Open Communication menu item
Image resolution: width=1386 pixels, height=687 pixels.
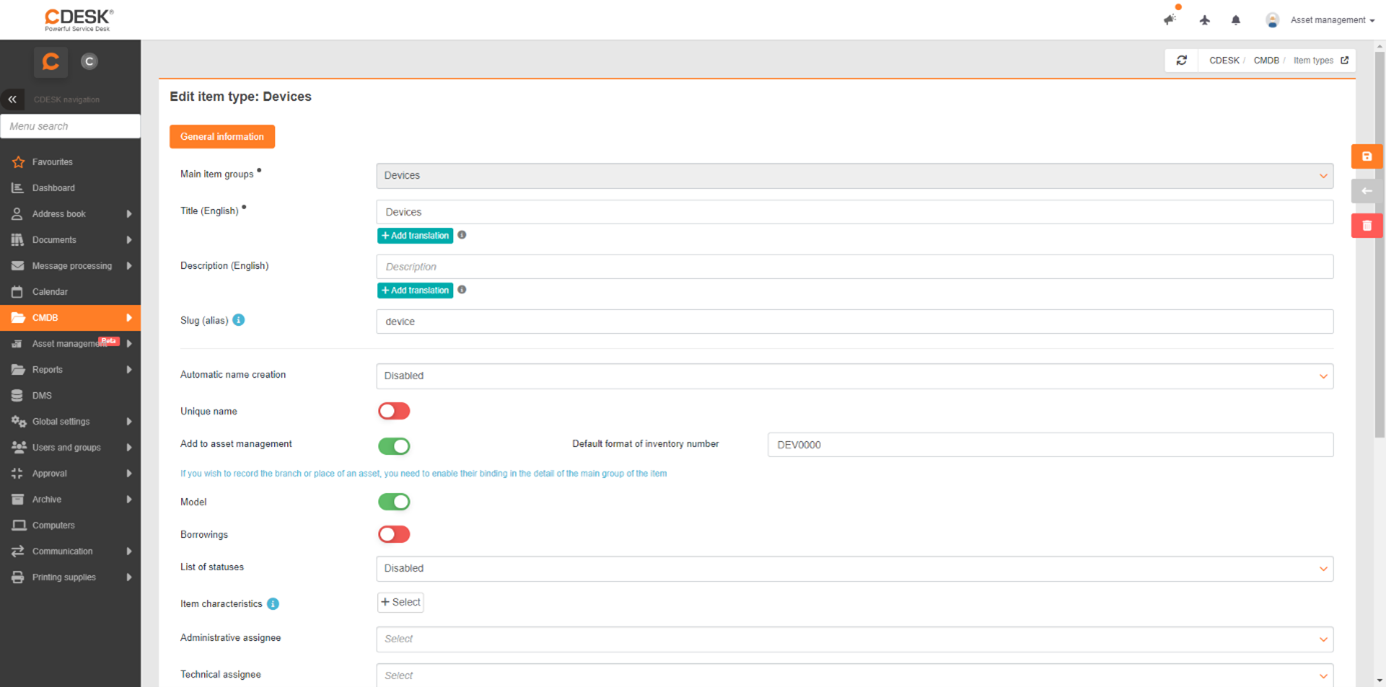click(x=70, y=551)
